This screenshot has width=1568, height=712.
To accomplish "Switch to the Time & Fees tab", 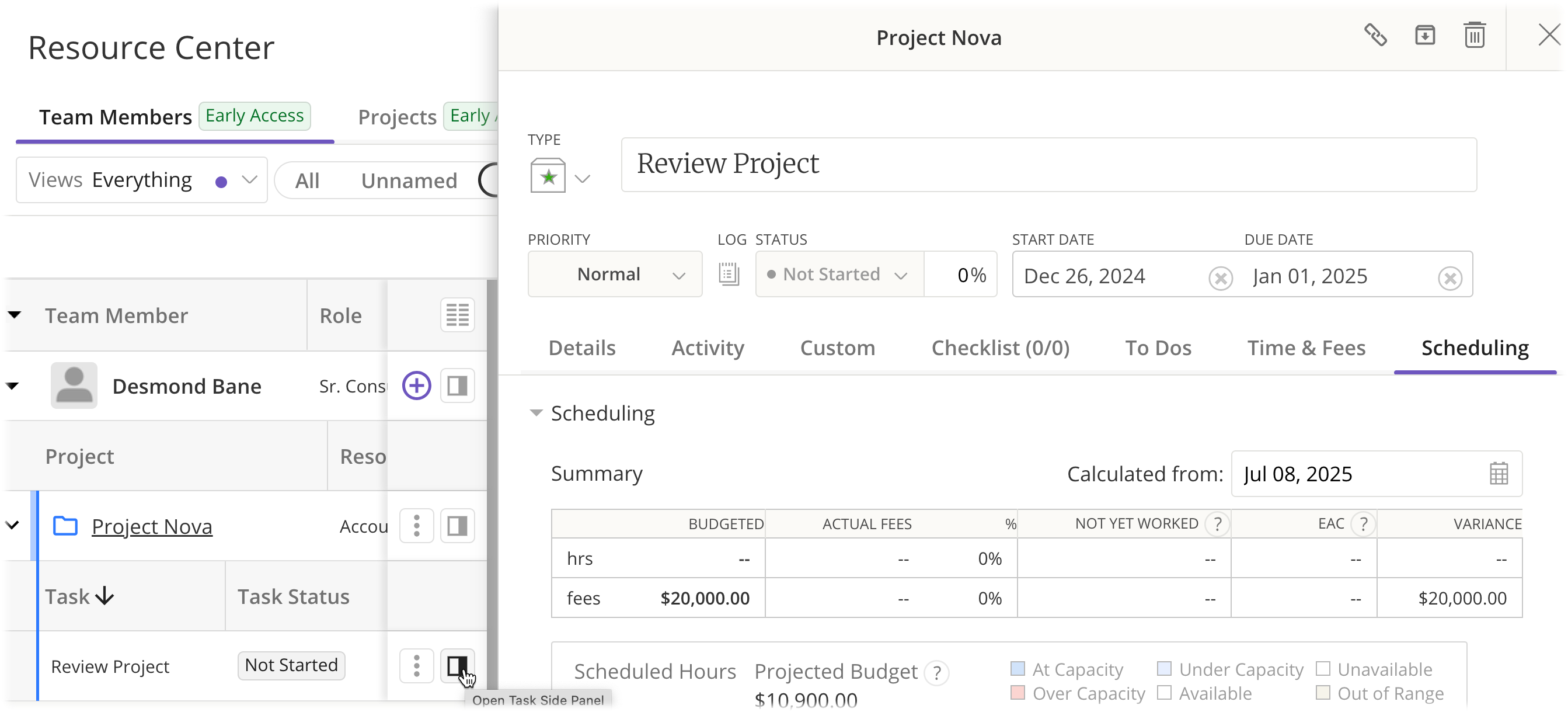I will coord(1306,348).
